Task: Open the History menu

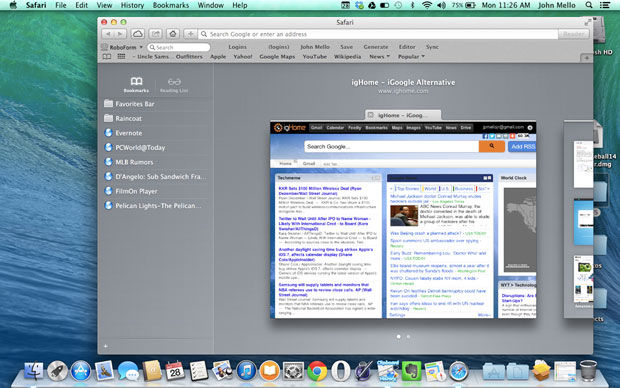Action: coord(132,5)
